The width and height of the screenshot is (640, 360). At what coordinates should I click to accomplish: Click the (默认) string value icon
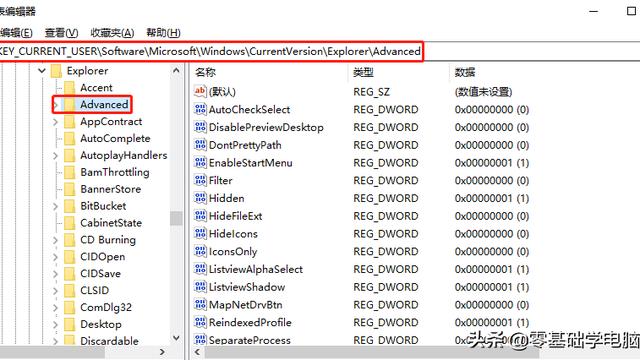pyautogui.click(x=200, y=91)
